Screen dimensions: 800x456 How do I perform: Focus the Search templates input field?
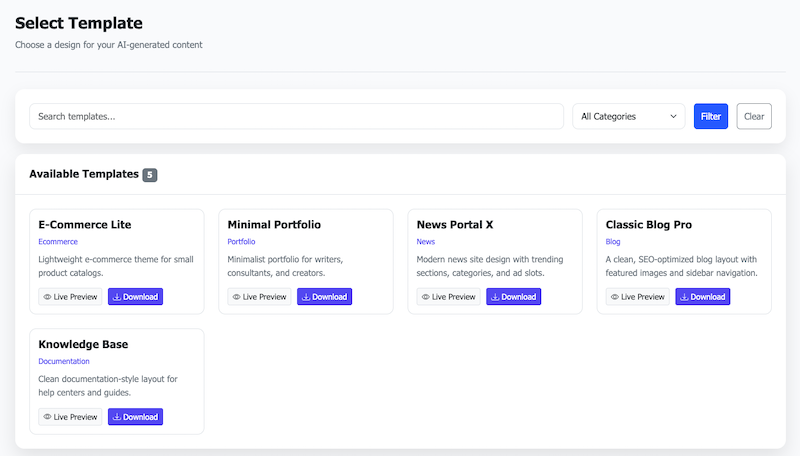tap(296, 117)
